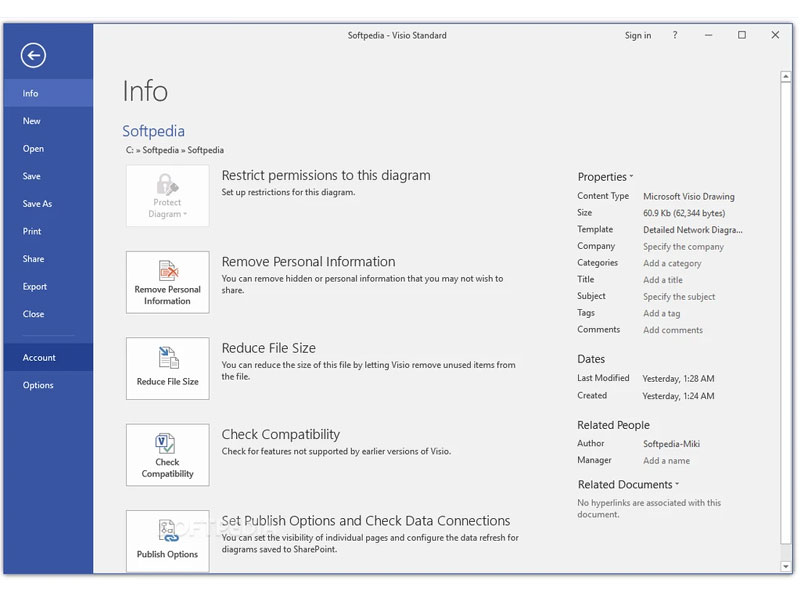Screen dimensions: 800x600
Task: Click the file path C: » Softpedia » Softpedia
Action: (x=174, y=150)
